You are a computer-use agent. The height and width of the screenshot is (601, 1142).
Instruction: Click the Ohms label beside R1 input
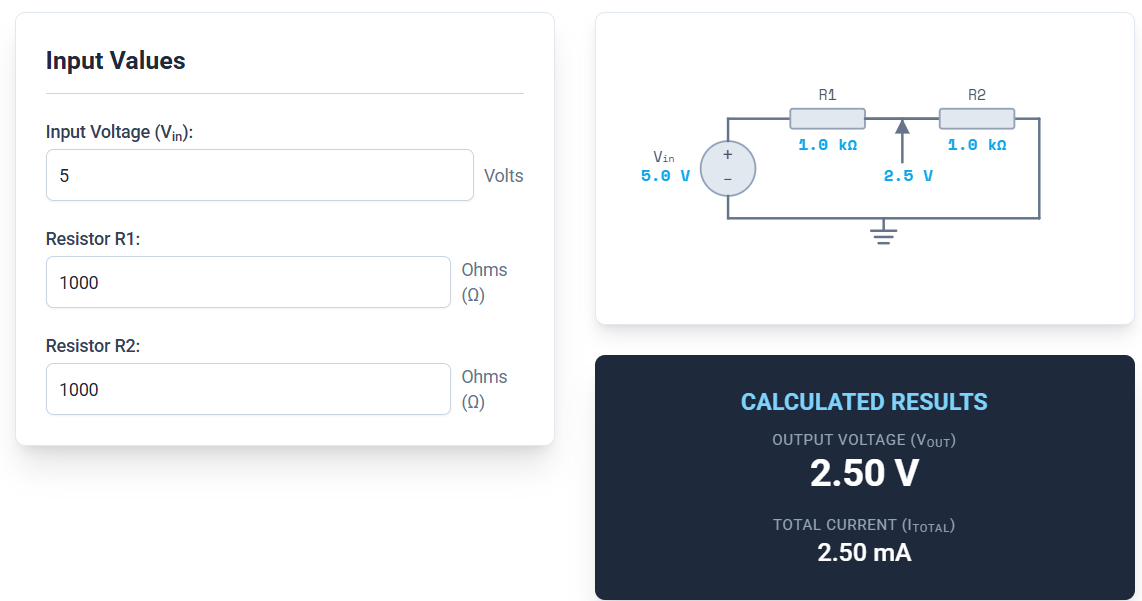coord(483,282)
